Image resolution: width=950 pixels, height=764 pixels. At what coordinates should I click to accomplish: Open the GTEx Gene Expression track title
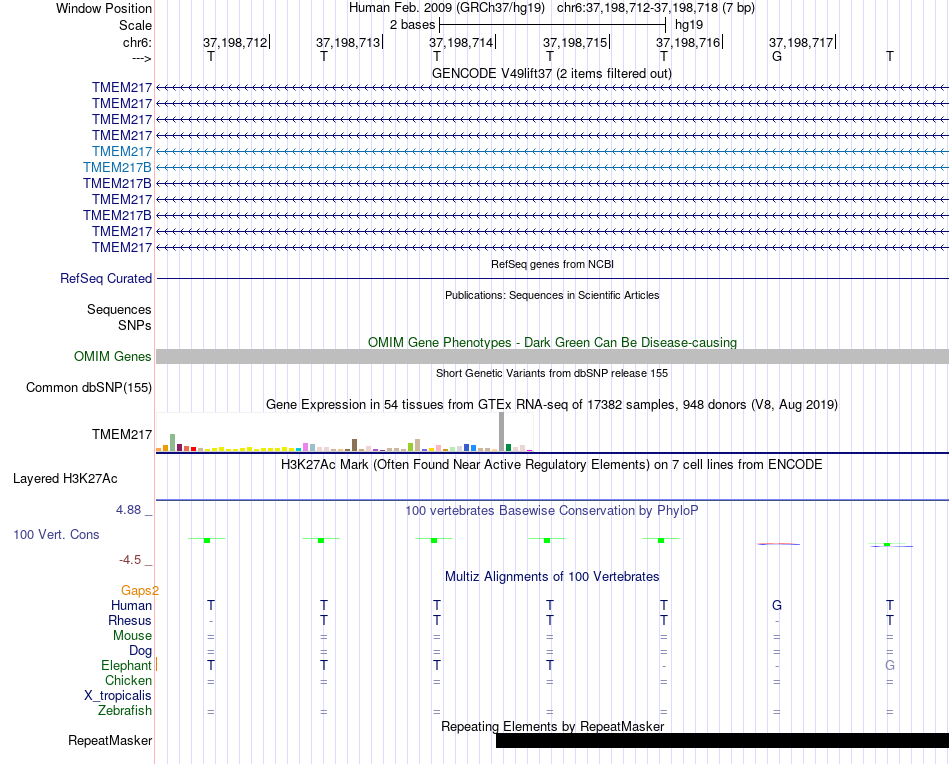point(552,404)
